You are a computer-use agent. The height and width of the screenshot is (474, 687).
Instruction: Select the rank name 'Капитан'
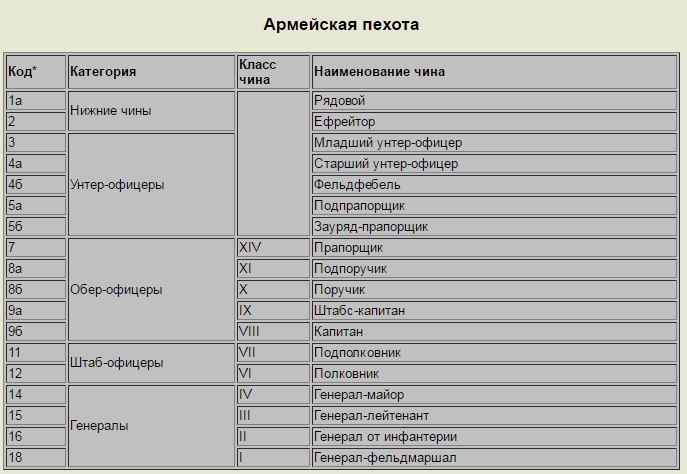coord(494,332)
